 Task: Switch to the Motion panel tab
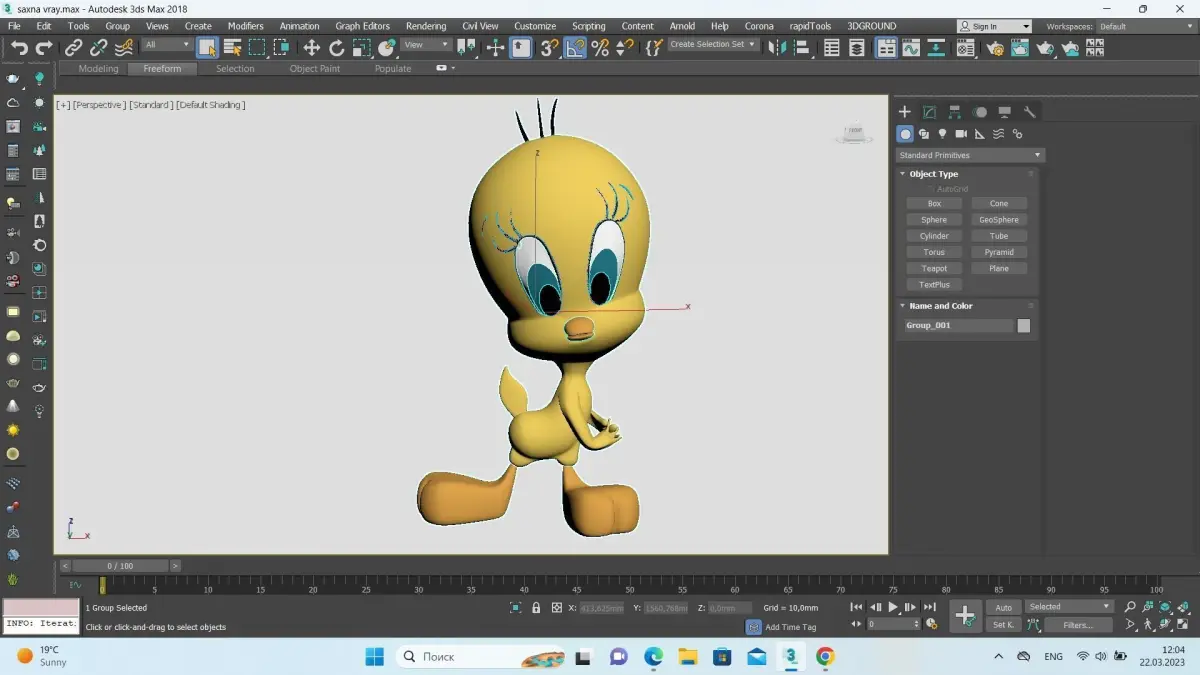point(981,112)
